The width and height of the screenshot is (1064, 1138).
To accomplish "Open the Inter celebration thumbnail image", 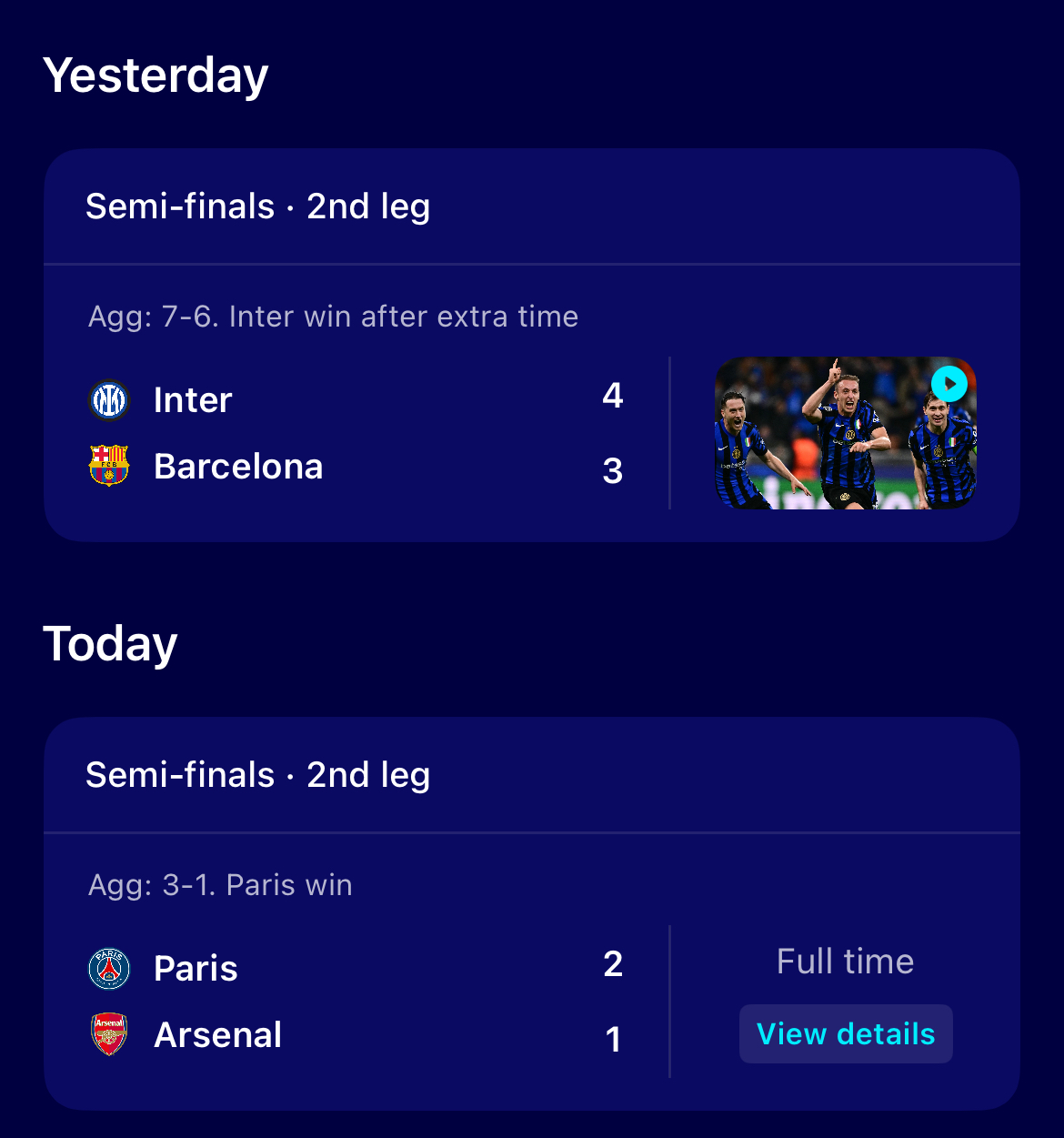I will click(846, 433).
